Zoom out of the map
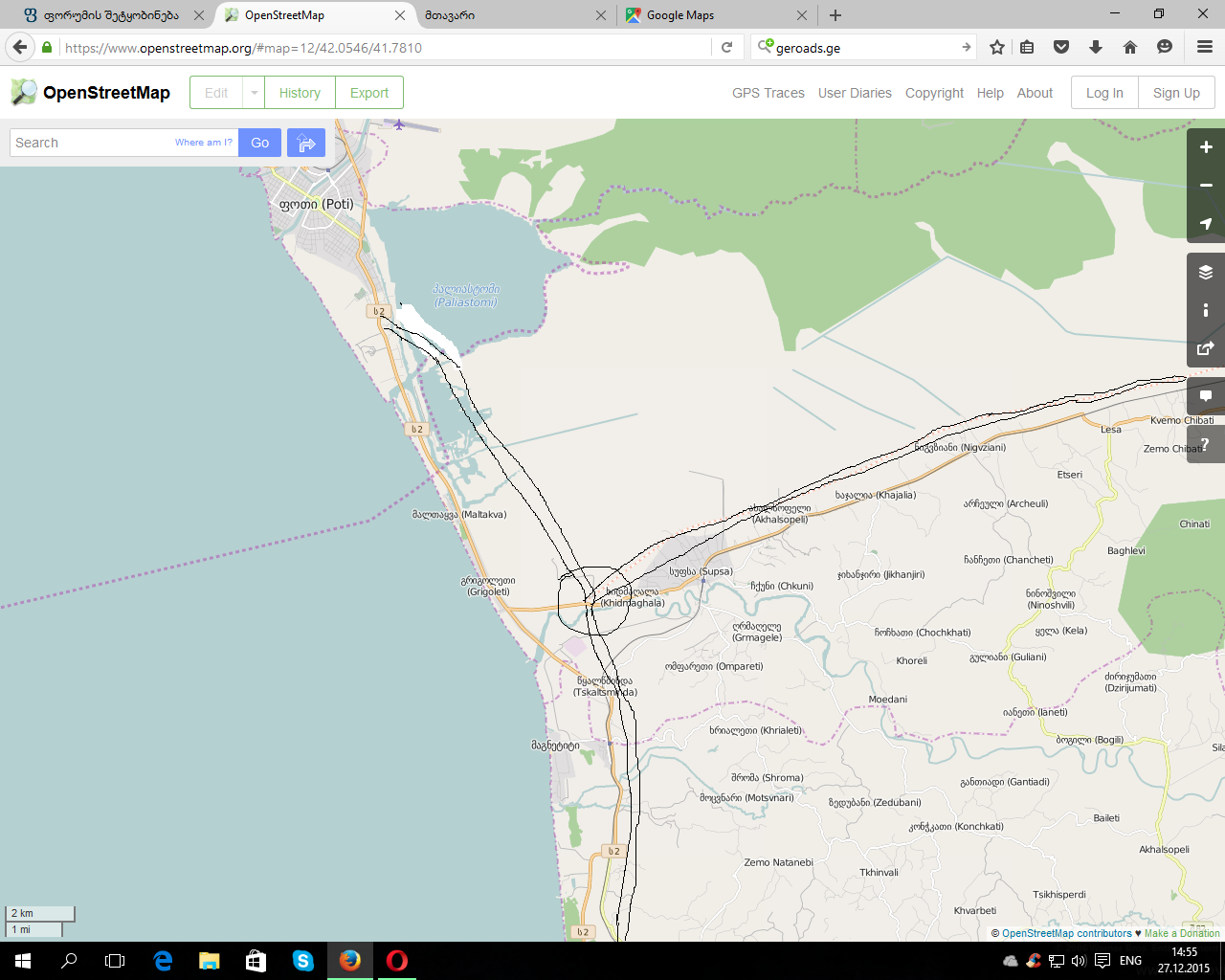This screenshot has height=980, width=1225. (x=1206, y=186)
